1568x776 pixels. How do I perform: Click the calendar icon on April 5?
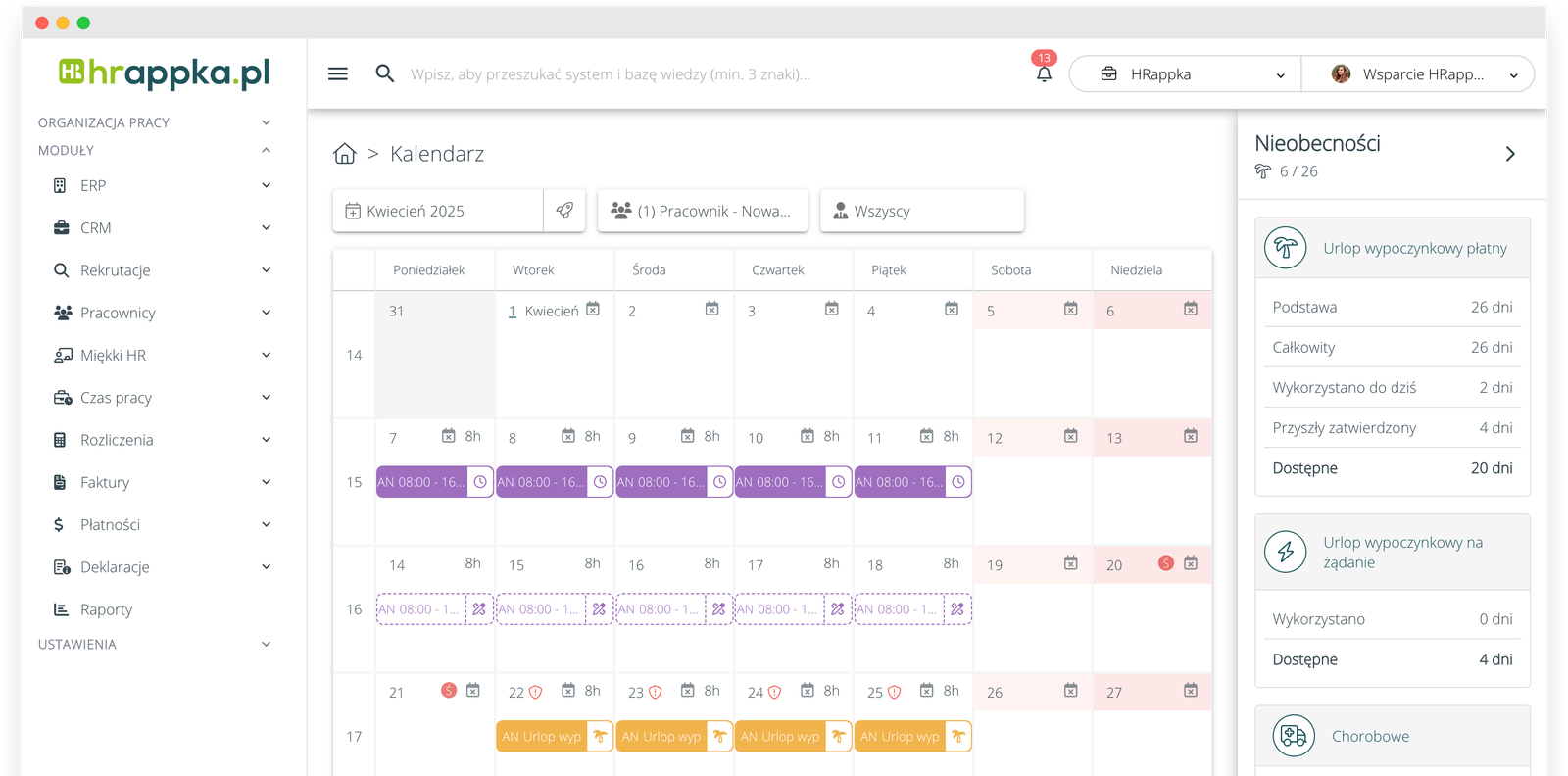tap(1071, 310)
